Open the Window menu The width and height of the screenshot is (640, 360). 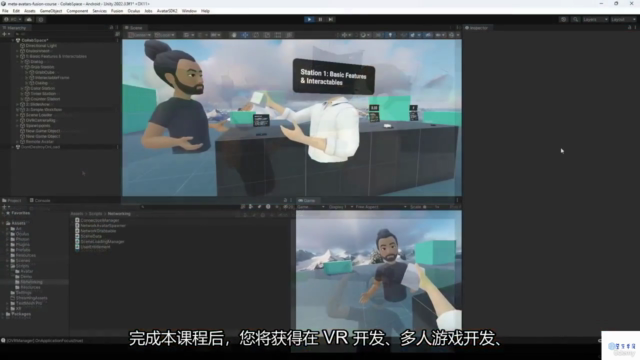(x=189, y=11)
